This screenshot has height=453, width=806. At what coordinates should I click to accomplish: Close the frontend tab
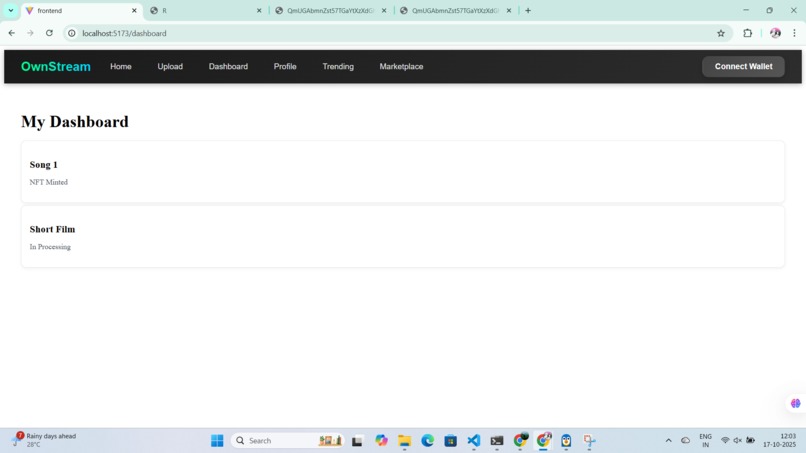pyautogui.click(x=134, y=10)
